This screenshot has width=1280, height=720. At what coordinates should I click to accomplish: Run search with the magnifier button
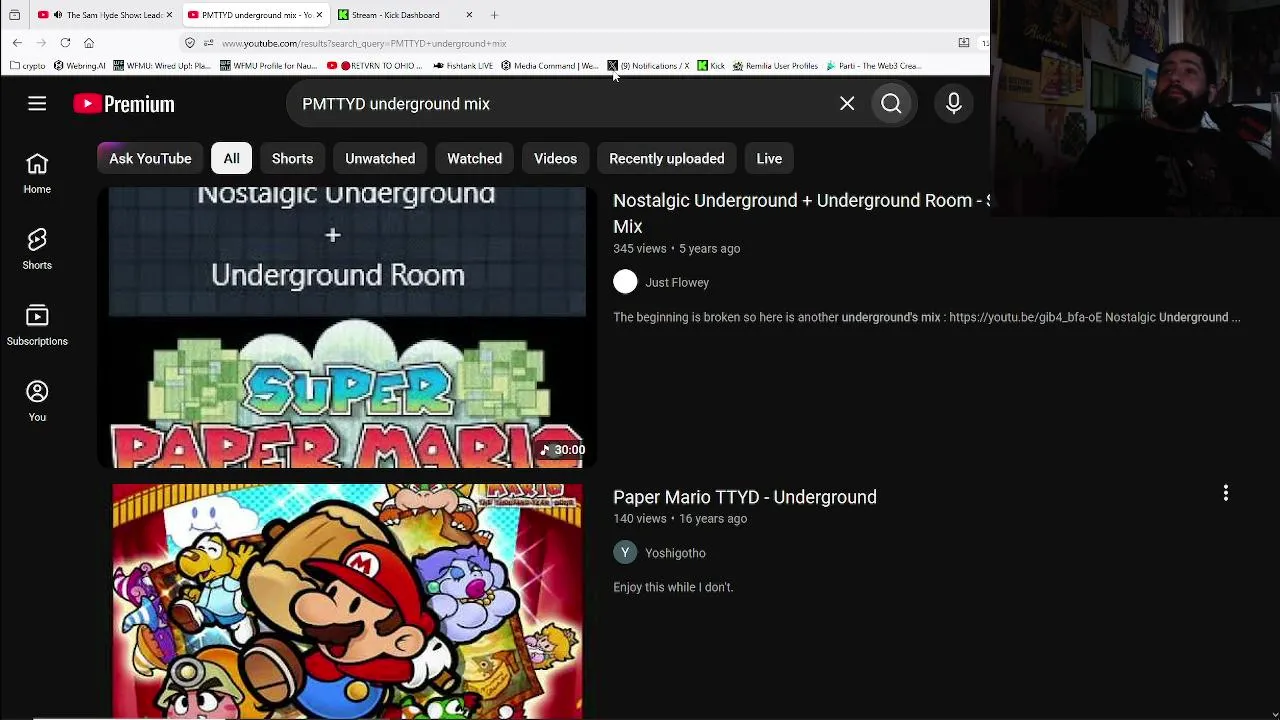point(891,104)
